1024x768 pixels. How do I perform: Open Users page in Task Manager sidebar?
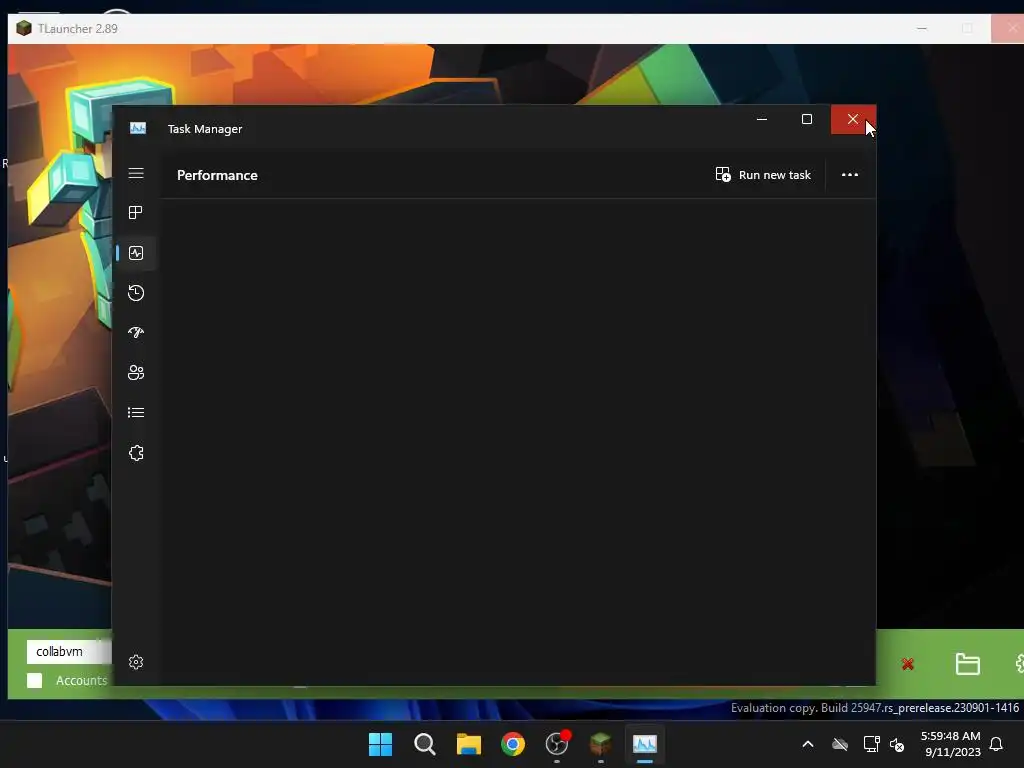coord(136,372)
